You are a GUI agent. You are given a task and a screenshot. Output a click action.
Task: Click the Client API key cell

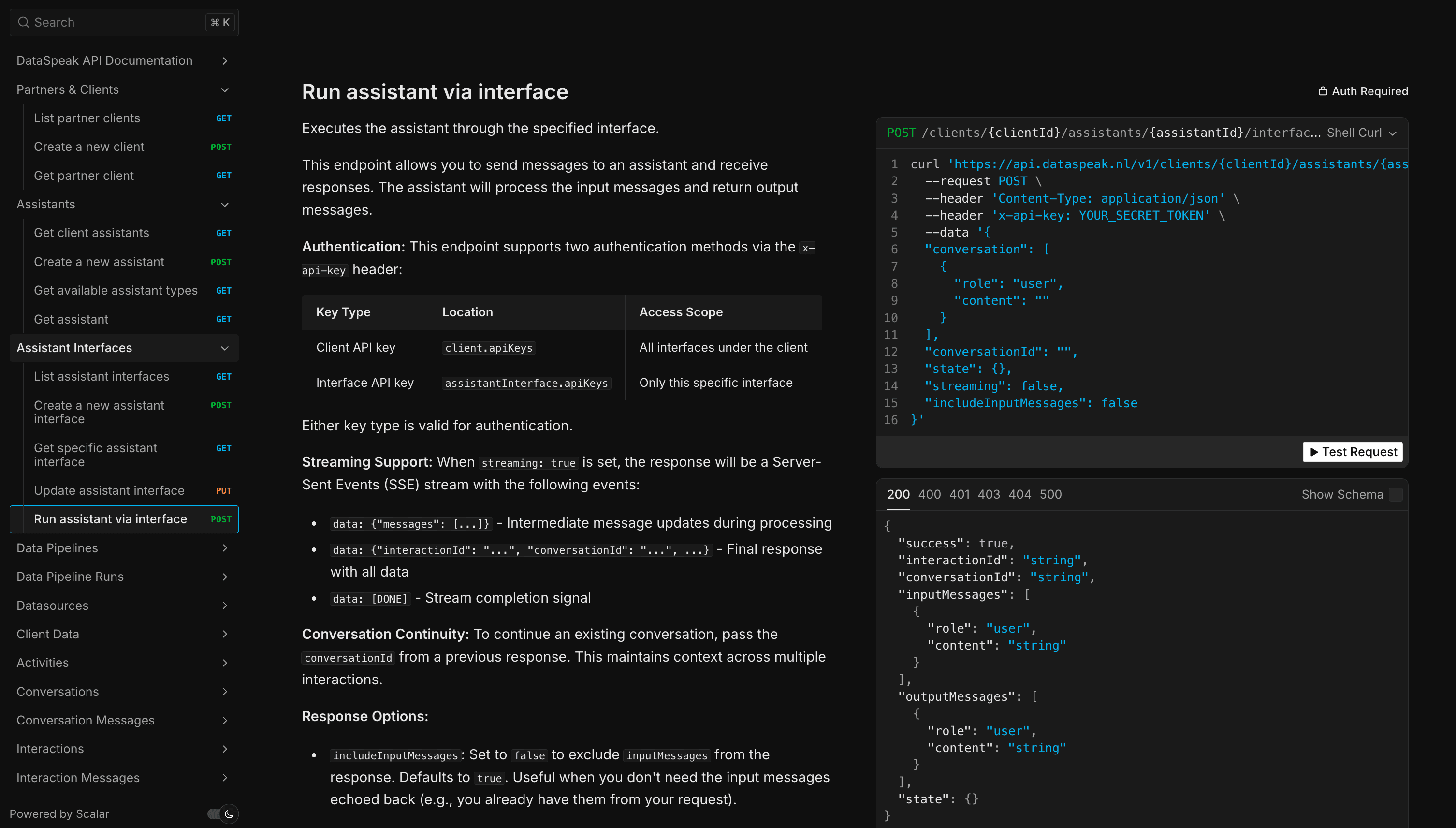[365, 347]
